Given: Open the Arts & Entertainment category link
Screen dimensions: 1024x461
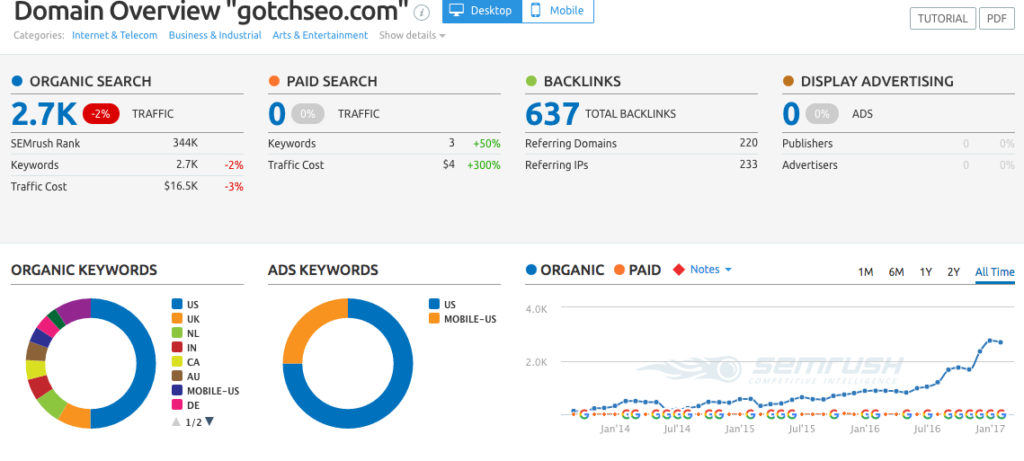Looking at the screenshot, I should coord(320,35).
